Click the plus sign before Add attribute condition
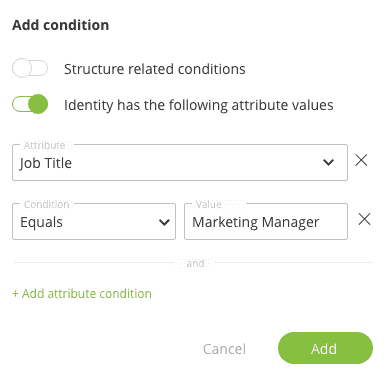 (15, 294)
